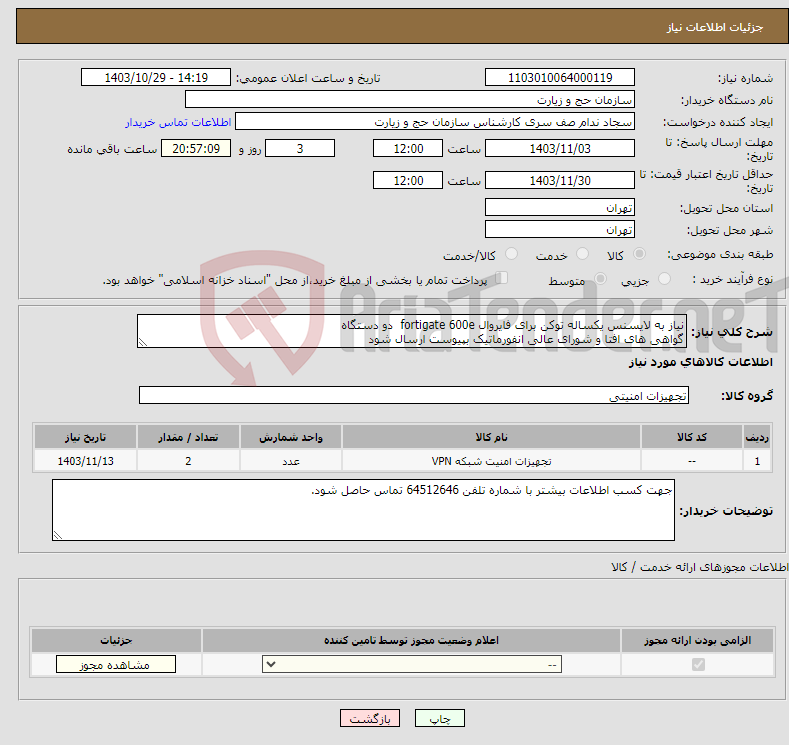Click the کد کالا column header
The width and height of the screenshot is (789, 745).
point(692,437)
